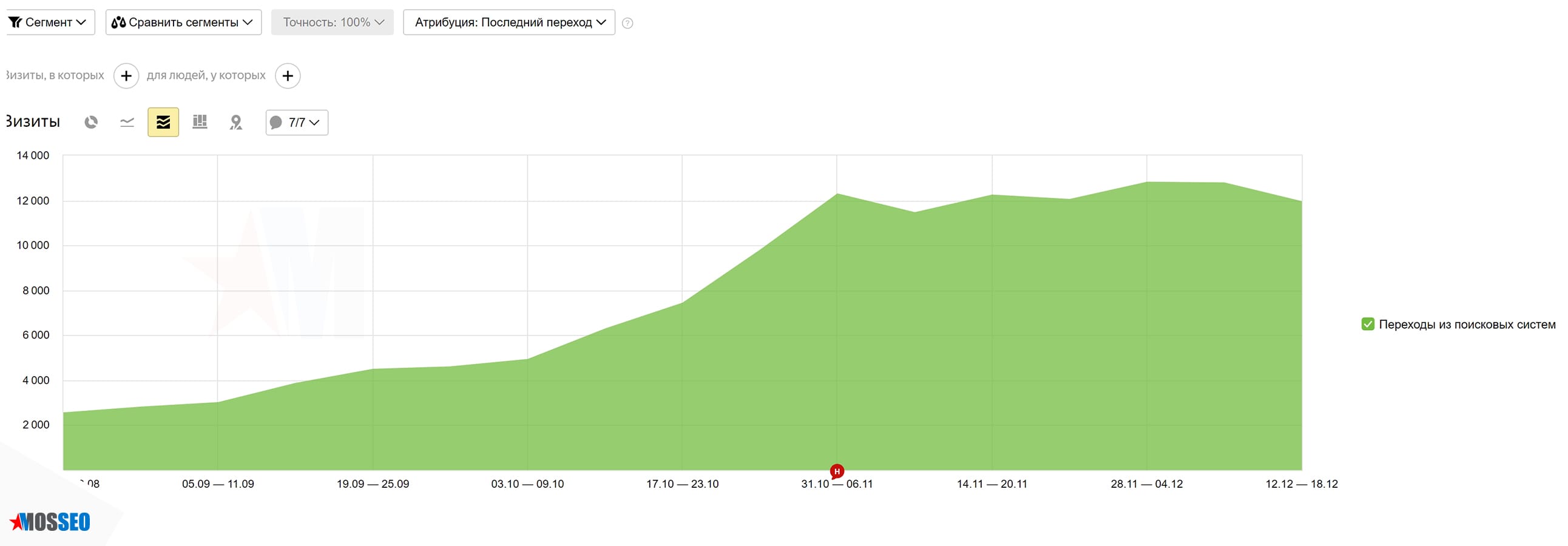Click the '28.11 — 04.12' axis label

pos(1147,484)
